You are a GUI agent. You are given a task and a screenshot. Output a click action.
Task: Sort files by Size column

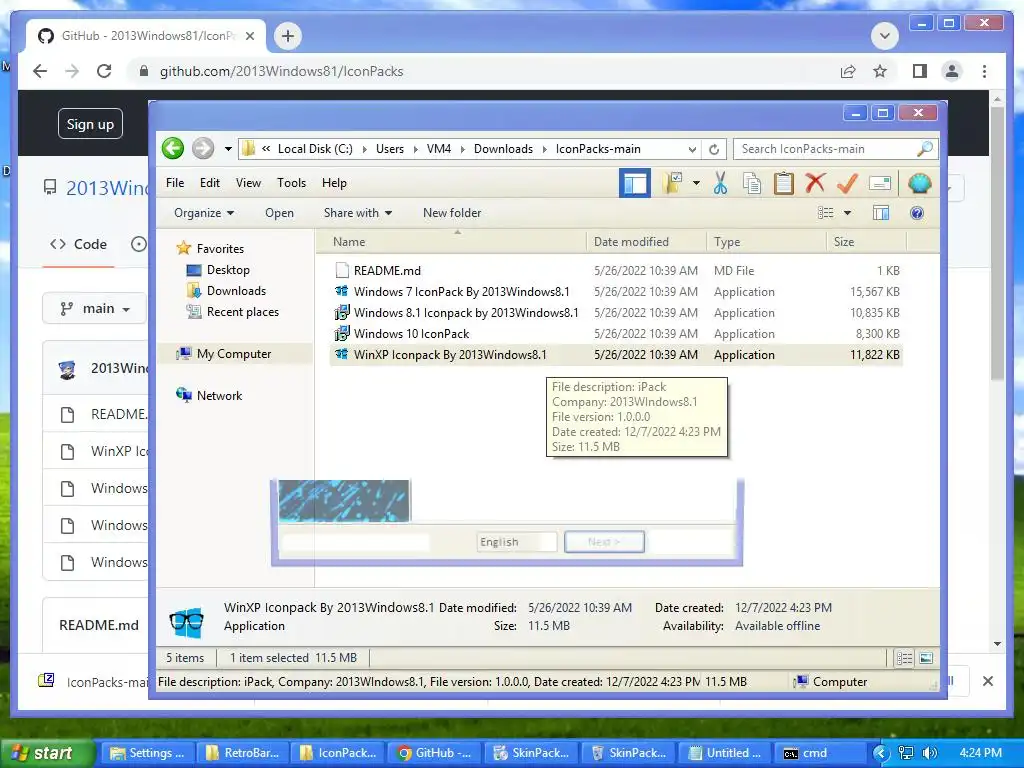tap(867, 242)
